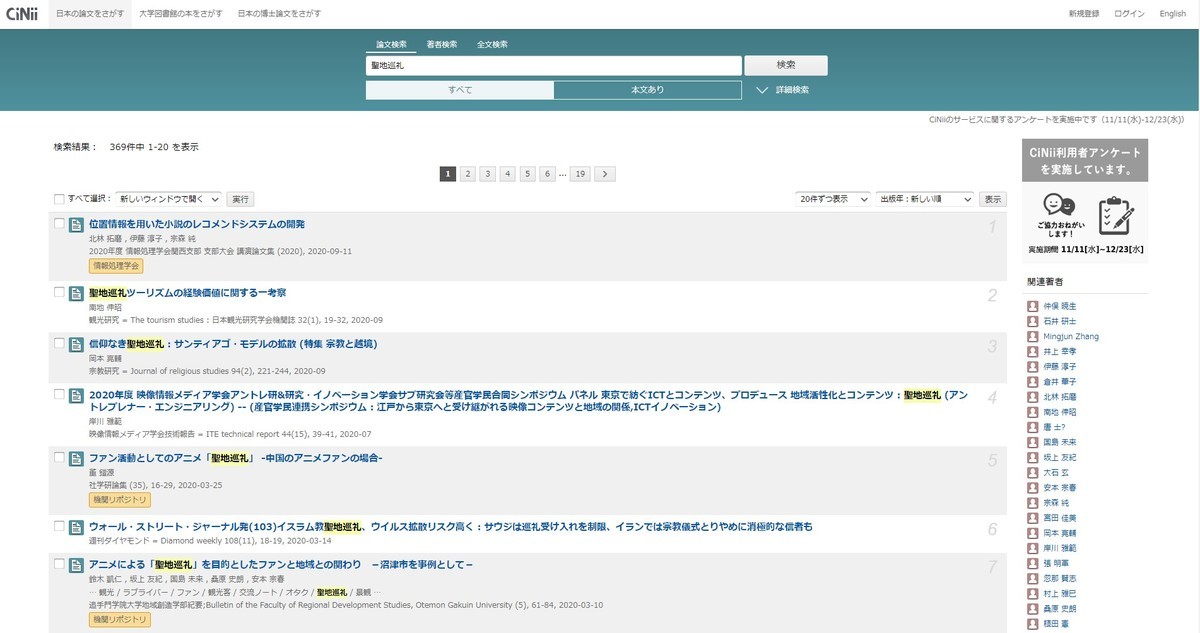Click author icon beside 国島 未来
Viewport: 1200px width, 633px height.
(1033, 442)
